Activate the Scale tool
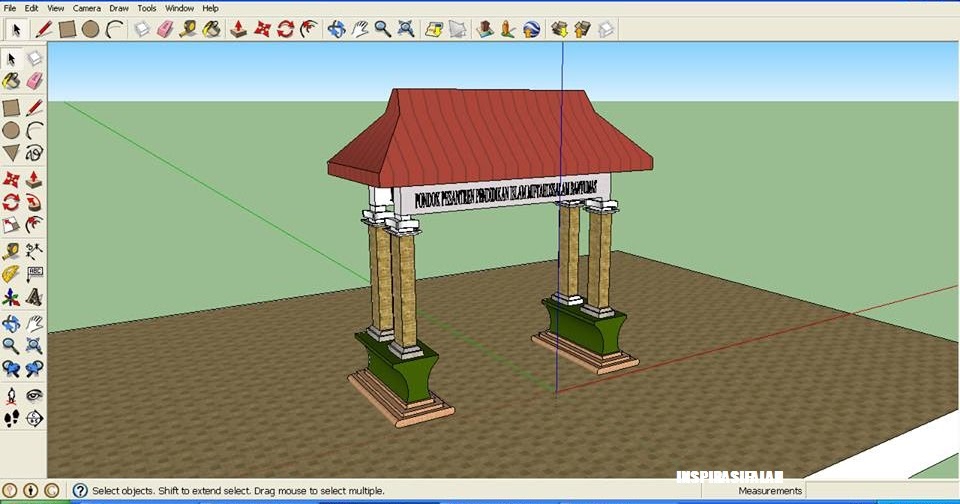 click(x=11, y=224)
